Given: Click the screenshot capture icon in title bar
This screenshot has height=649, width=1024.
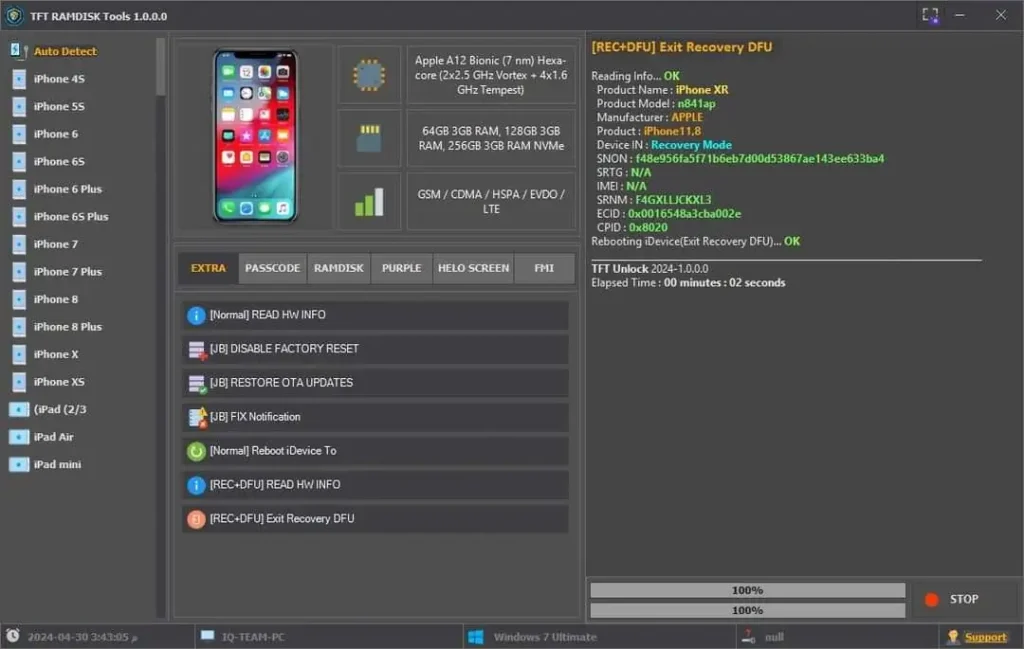Looking at the screenshot, I should (x=930, y=15).
